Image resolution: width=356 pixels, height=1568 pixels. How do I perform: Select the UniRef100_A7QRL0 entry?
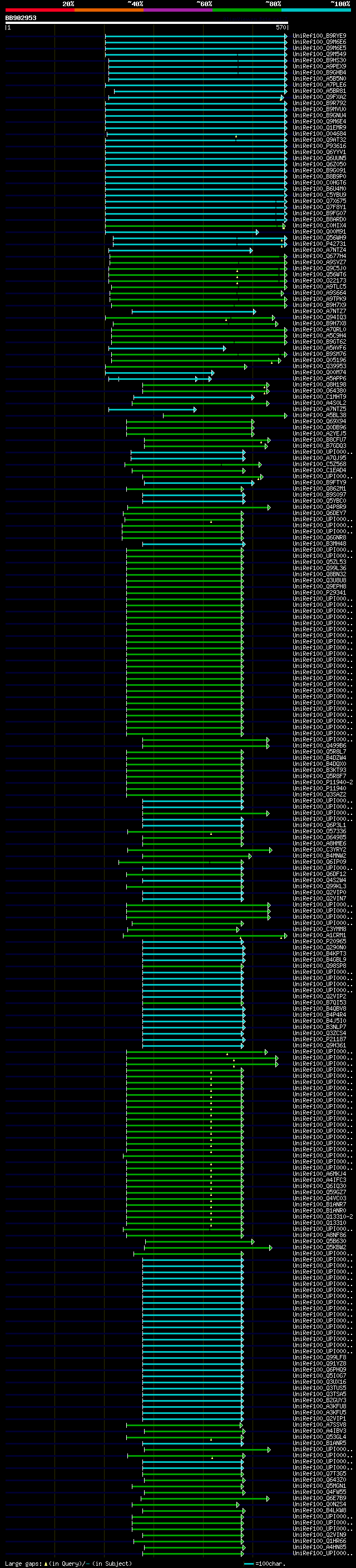pyautogui.click(x=319, y=329)
